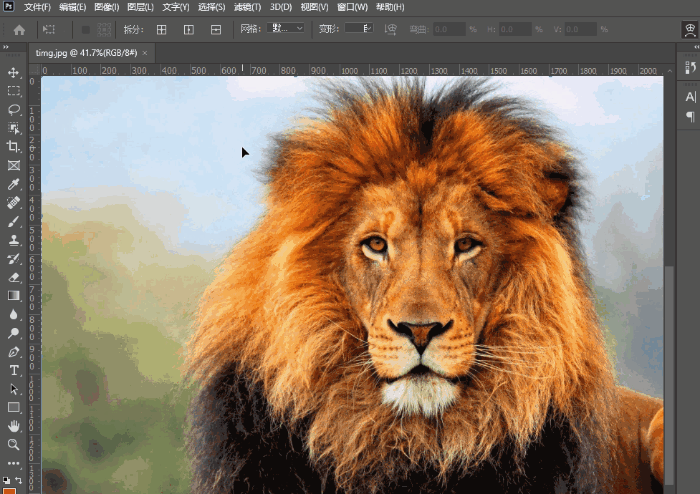Close the timg.jpg document tab

click(144, 52)
